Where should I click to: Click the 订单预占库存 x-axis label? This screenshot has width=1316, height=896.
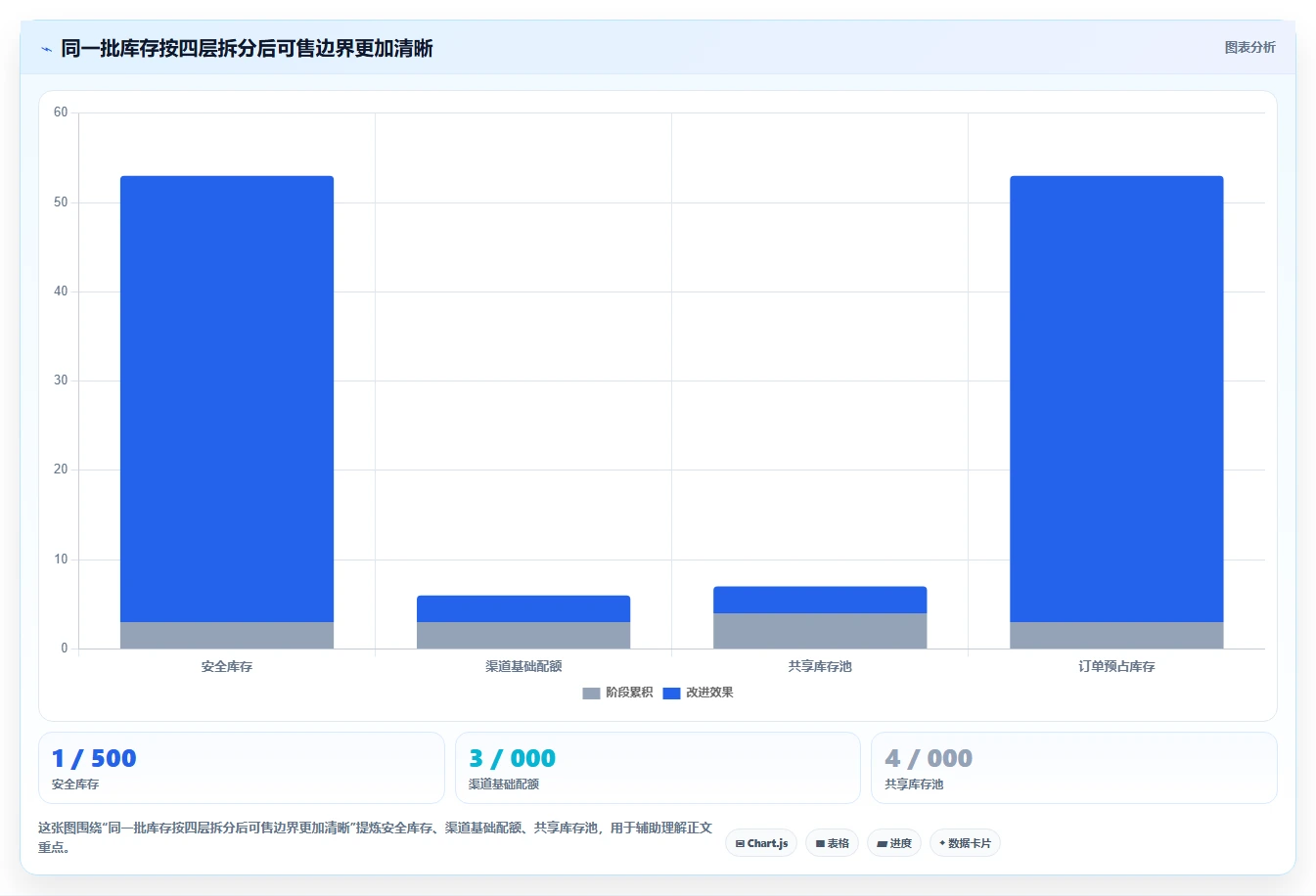[x=1116, y=666]
